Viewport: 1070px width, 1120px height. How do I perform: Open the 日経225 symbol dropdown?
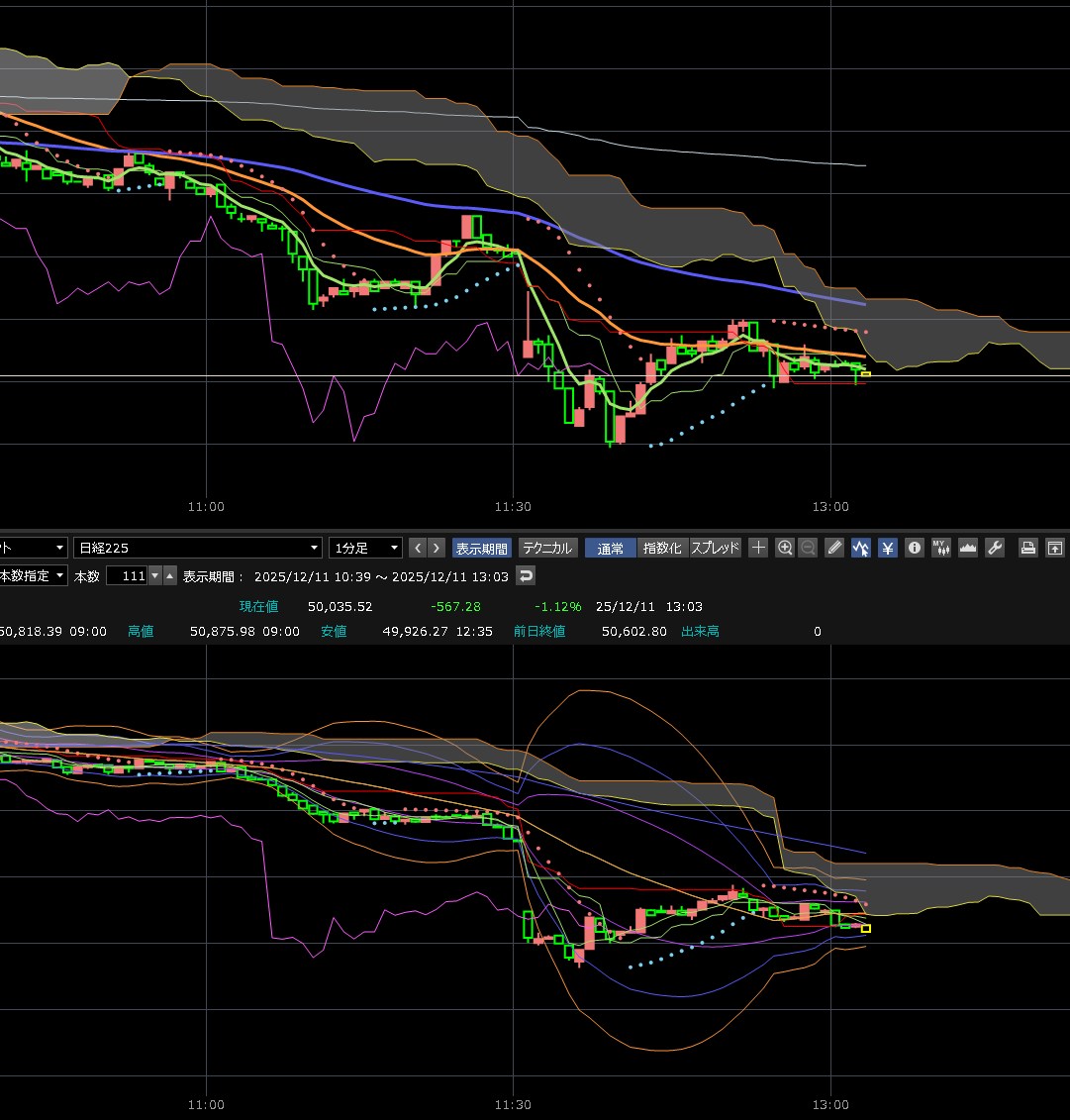click(x=198, y=548)
